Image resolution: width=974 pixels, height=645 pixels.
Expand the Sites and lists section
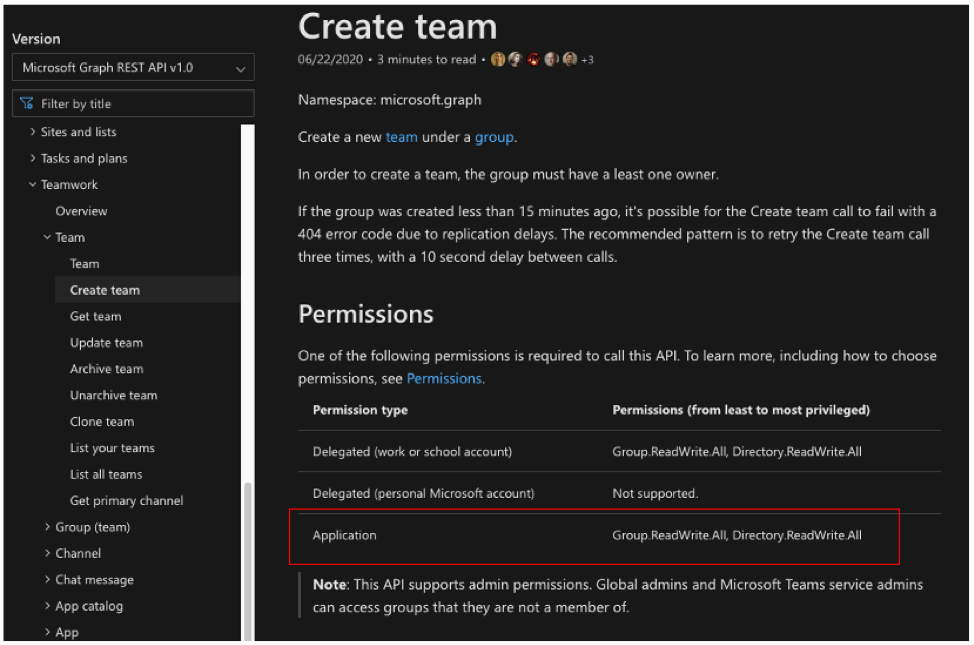(32, 132)
